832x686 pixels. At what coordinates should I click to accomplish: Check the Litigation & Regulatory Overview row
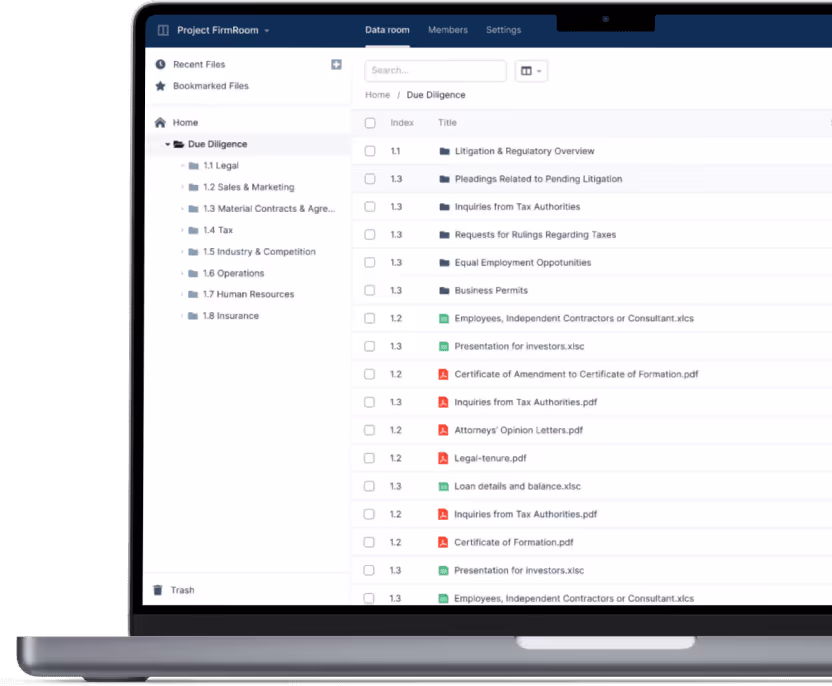coord(370,151)
